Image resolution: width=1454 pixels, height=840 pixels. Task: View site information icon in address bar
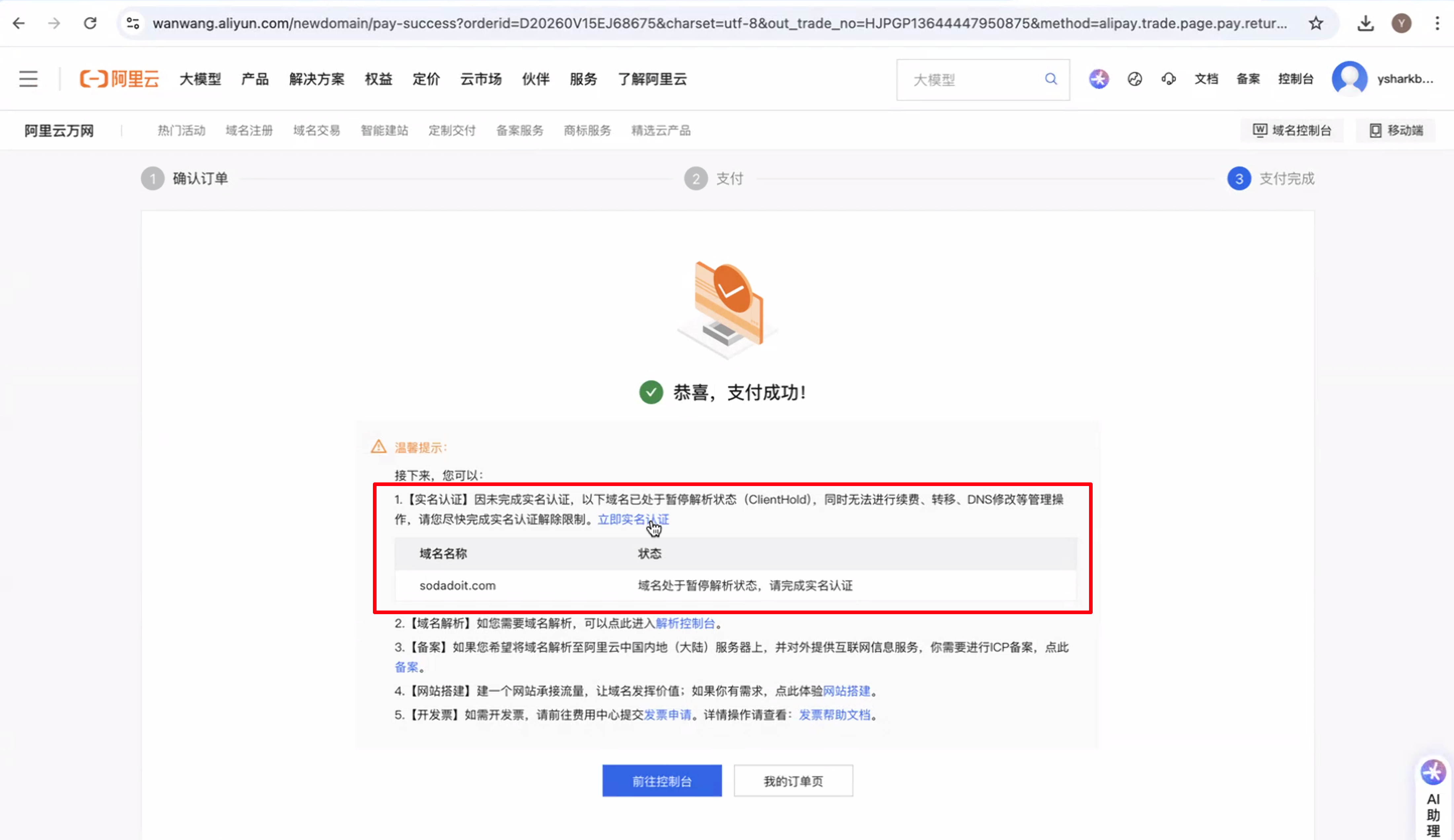tap(133, 23)
